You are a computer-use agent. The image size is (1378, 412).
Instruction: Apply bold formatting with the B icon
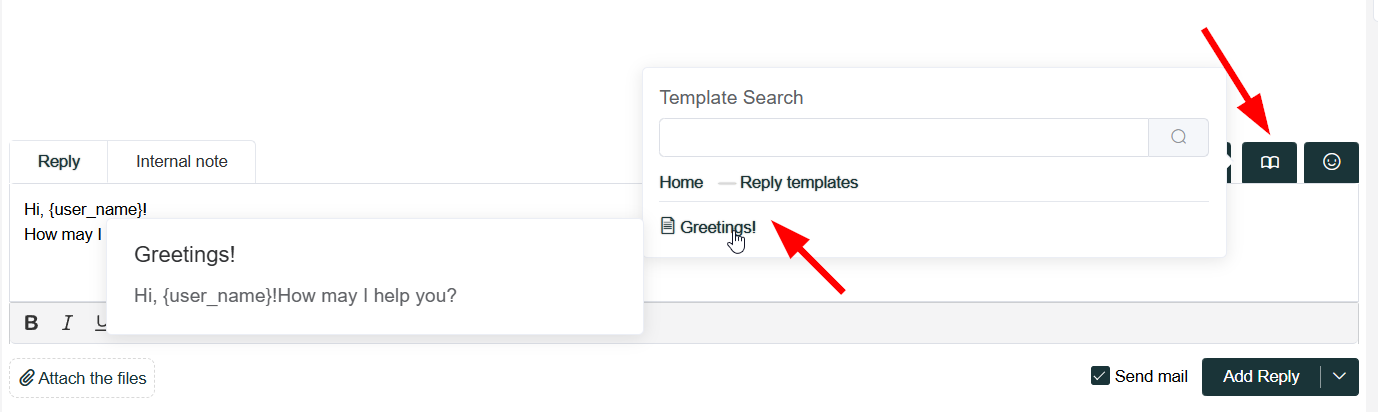31,323
